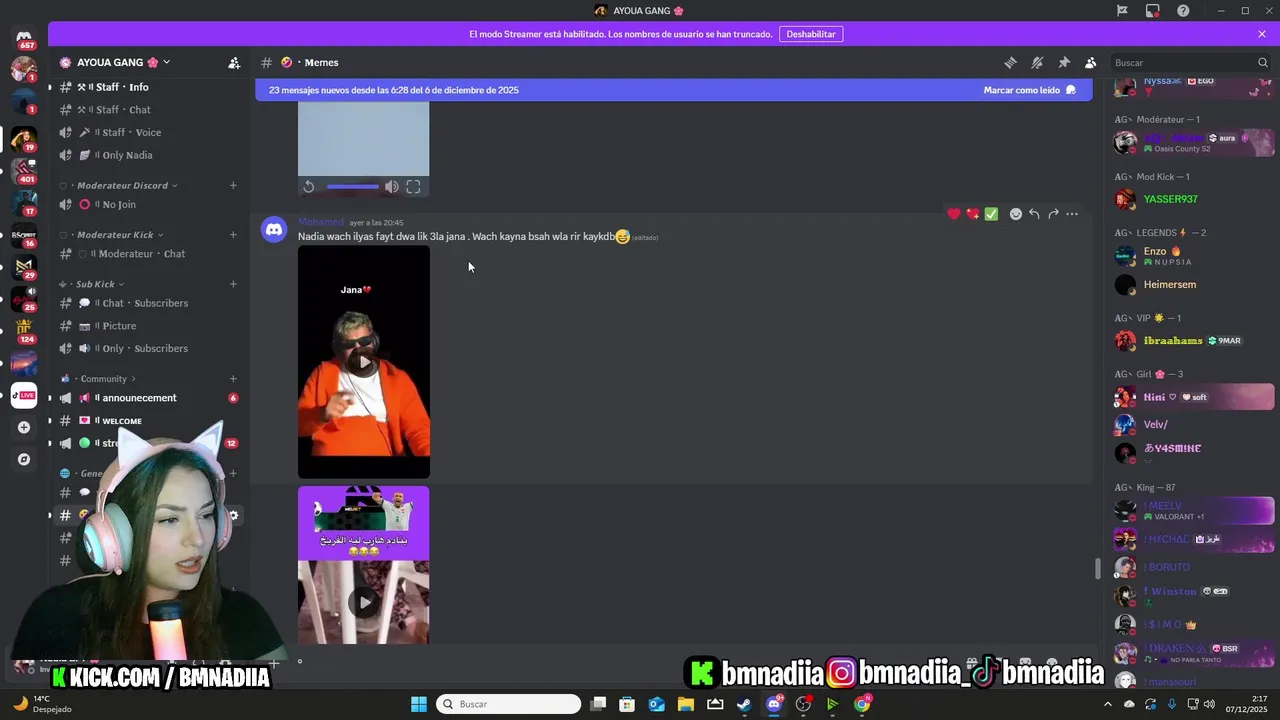Add channel to Community category

(x=233, y=379)
